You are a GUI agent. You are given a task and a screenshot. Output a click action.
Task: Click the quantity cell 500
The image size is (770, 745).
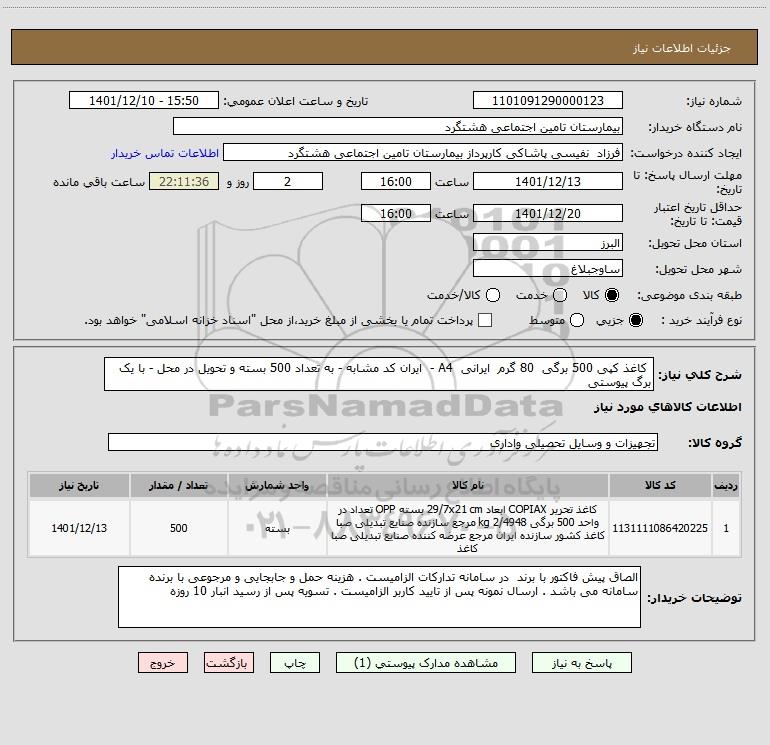pyautogui.click(x=178, y=528)
